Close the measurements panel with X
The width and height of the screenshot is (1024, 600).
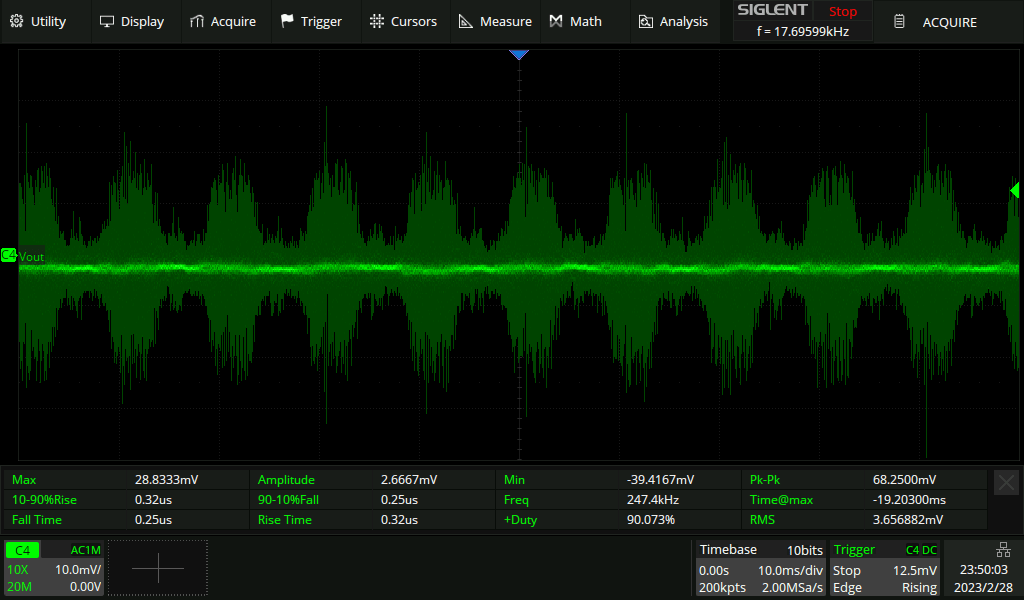click(x=1006, y=482)
